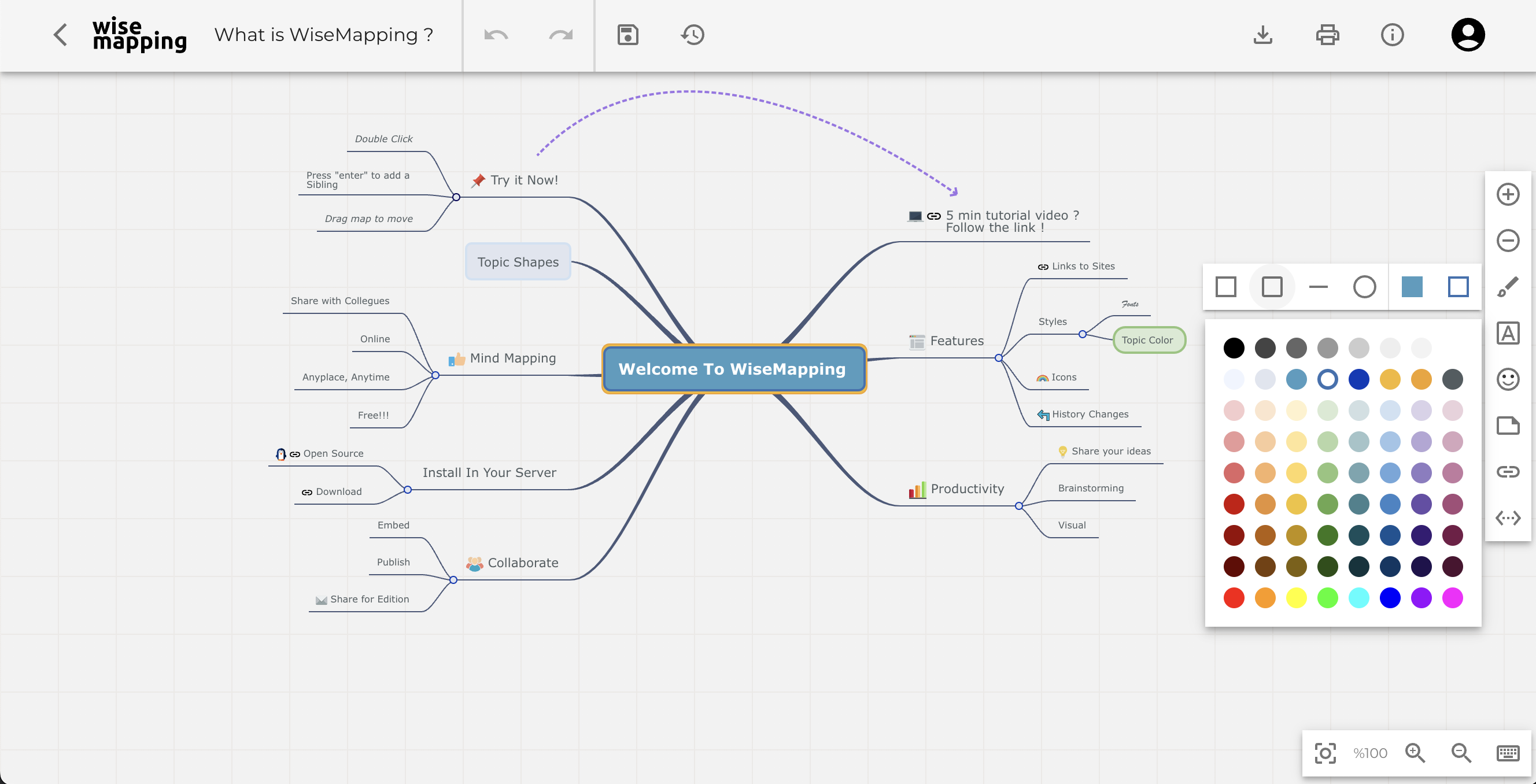This screenshot has height=784, width=1536.
Task: Add a relationship arrow between topics
Action: click(x=1509, y=517)
